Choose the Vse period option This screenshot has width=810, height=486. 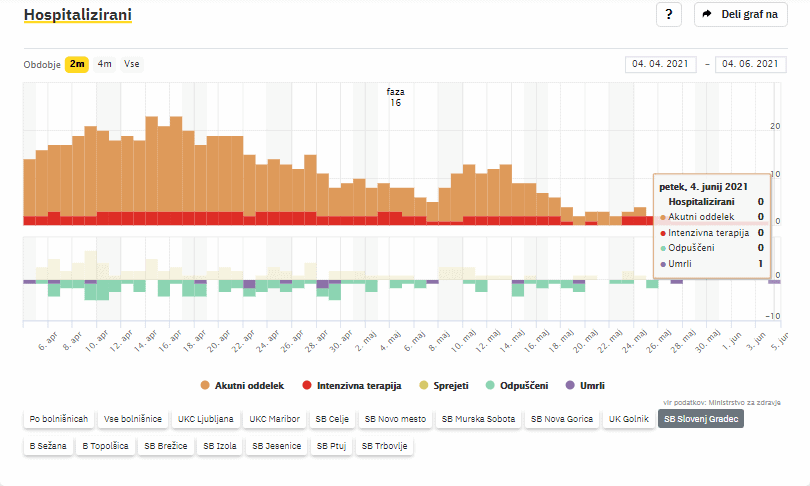(131, 64)
